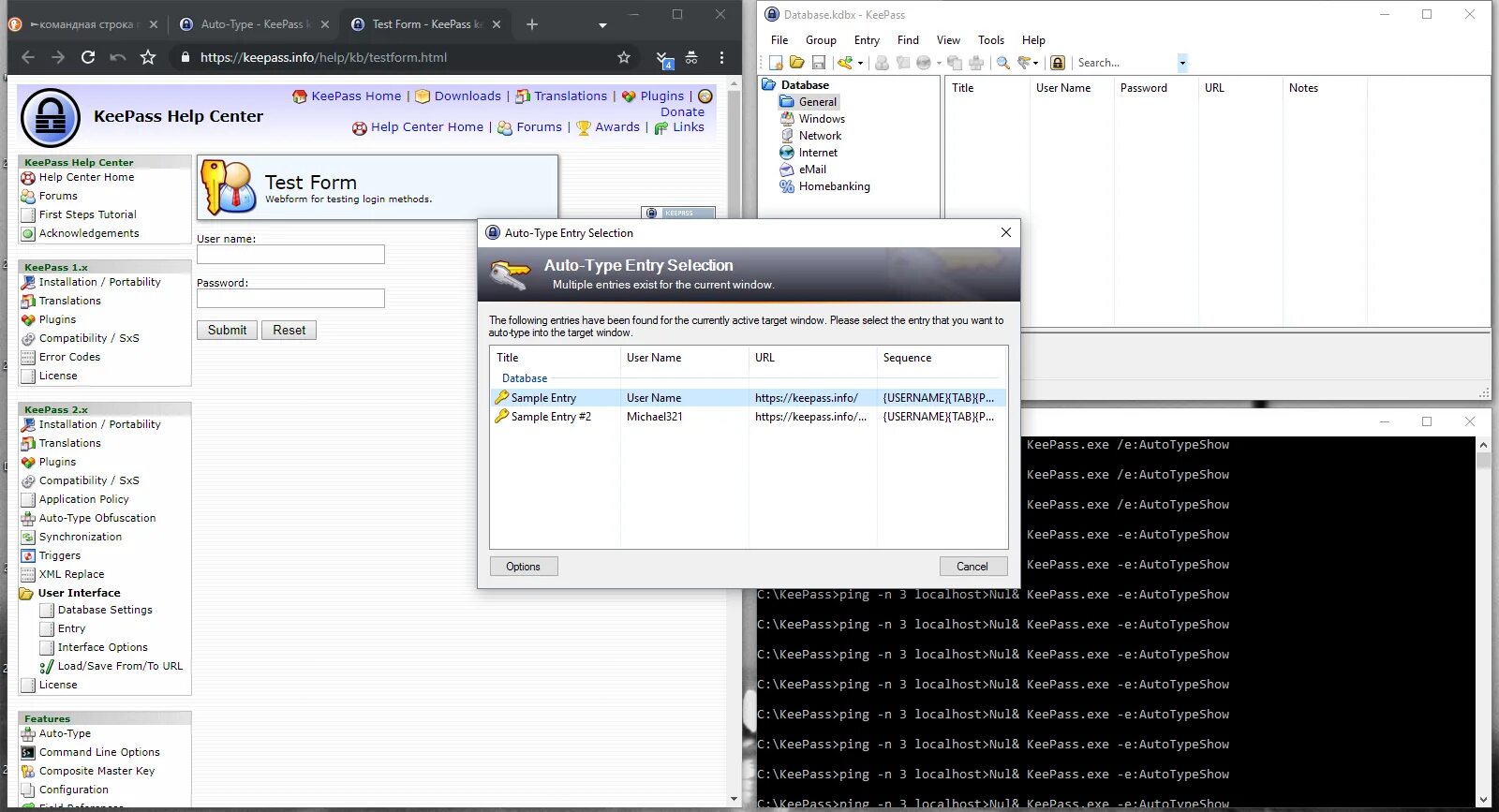Open Tools menu in KeePass
1499x812 pixels.
(991, 40)
